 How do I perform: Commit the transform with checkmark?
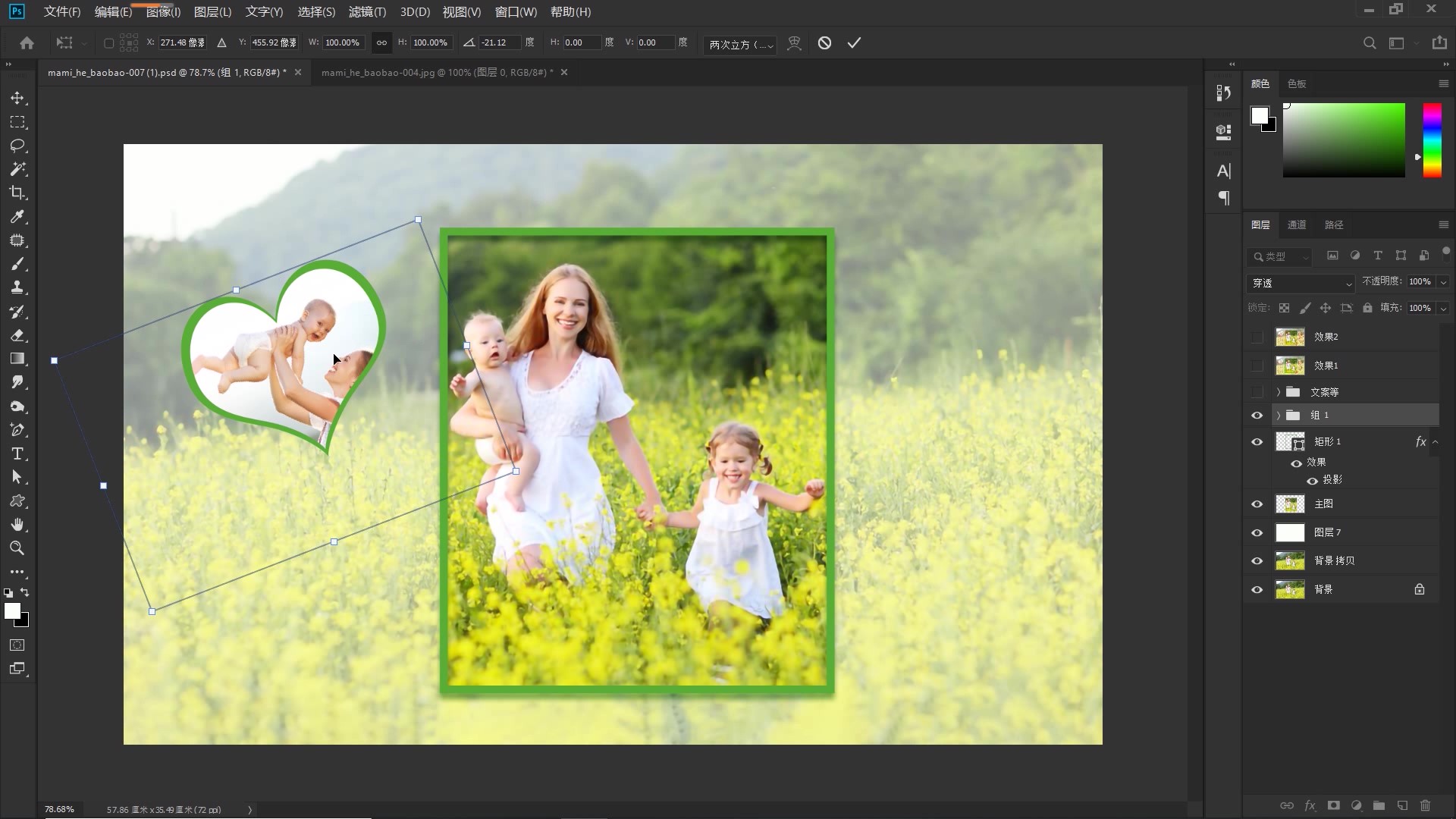pos(854,43)
